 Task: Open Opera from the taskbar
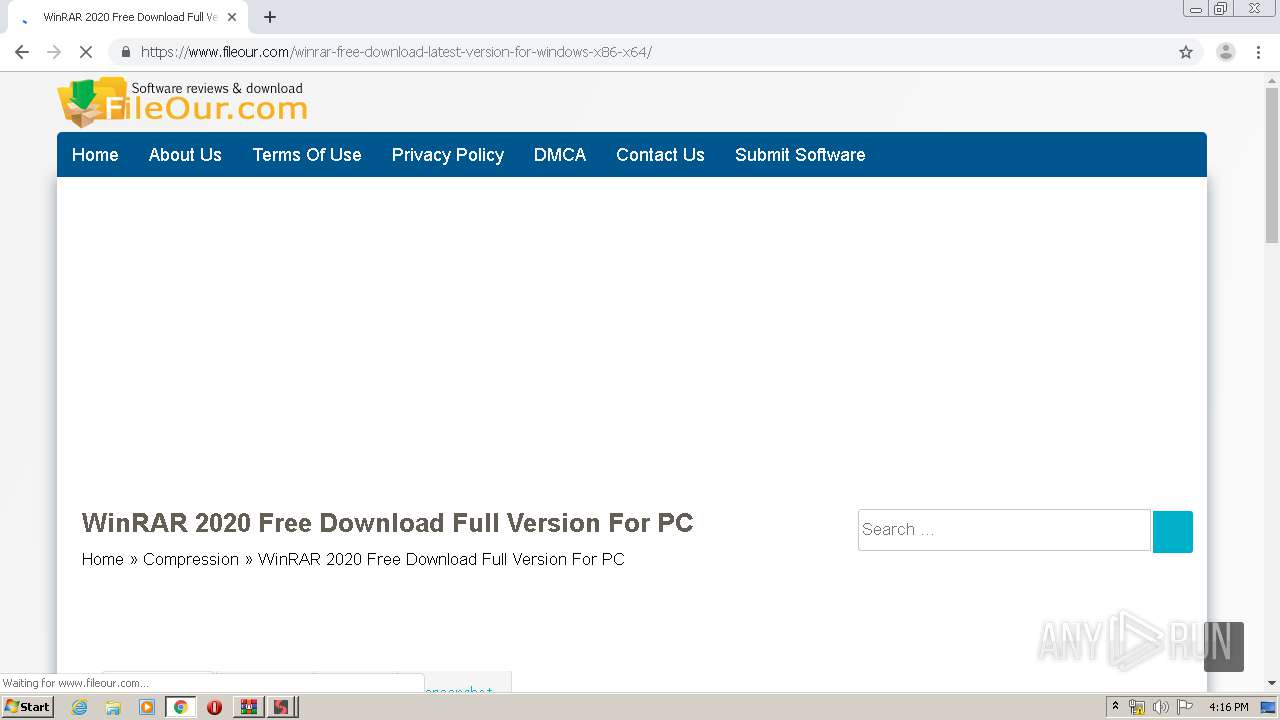tap(214, 707)
